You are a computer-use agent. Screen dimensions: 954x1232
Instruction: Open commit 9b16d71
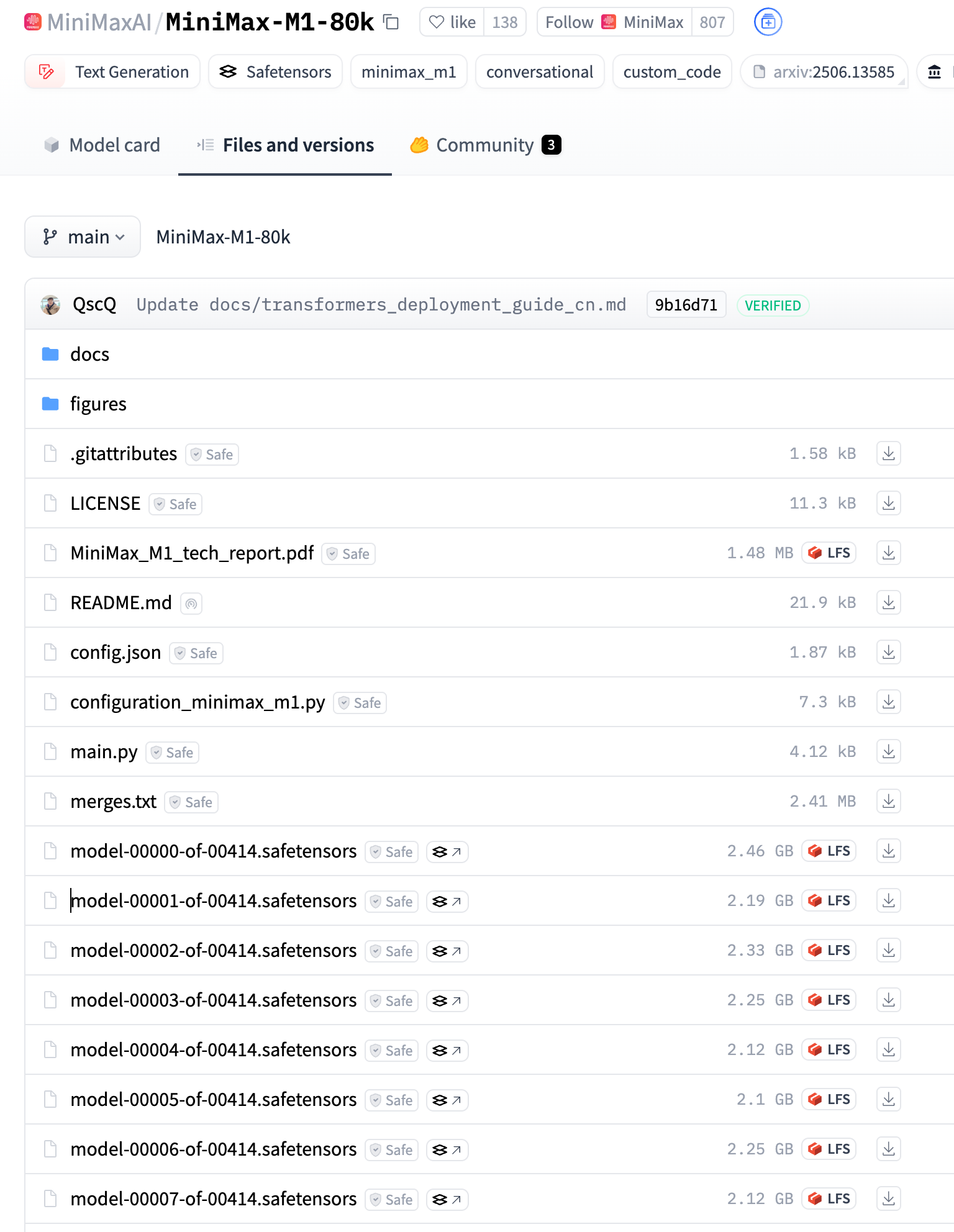[x=686, y=304]
